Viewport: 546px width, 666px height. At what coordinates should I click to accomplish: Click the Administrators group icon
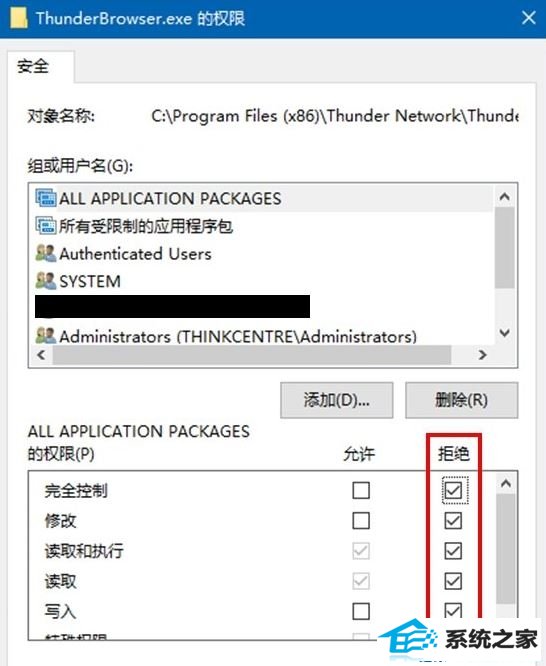45,336
